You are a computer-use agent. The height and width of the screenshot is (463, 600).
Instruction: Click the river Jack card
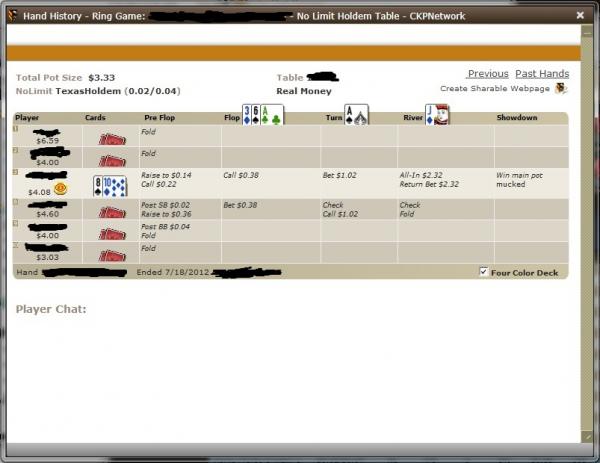(438, 115)
